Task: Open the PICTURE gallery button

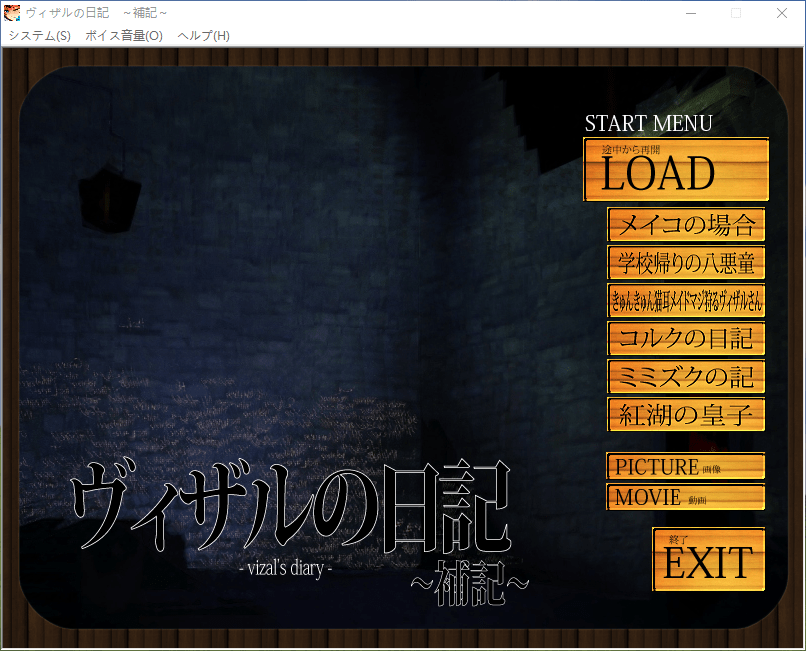Action: [x=685, y=467]
